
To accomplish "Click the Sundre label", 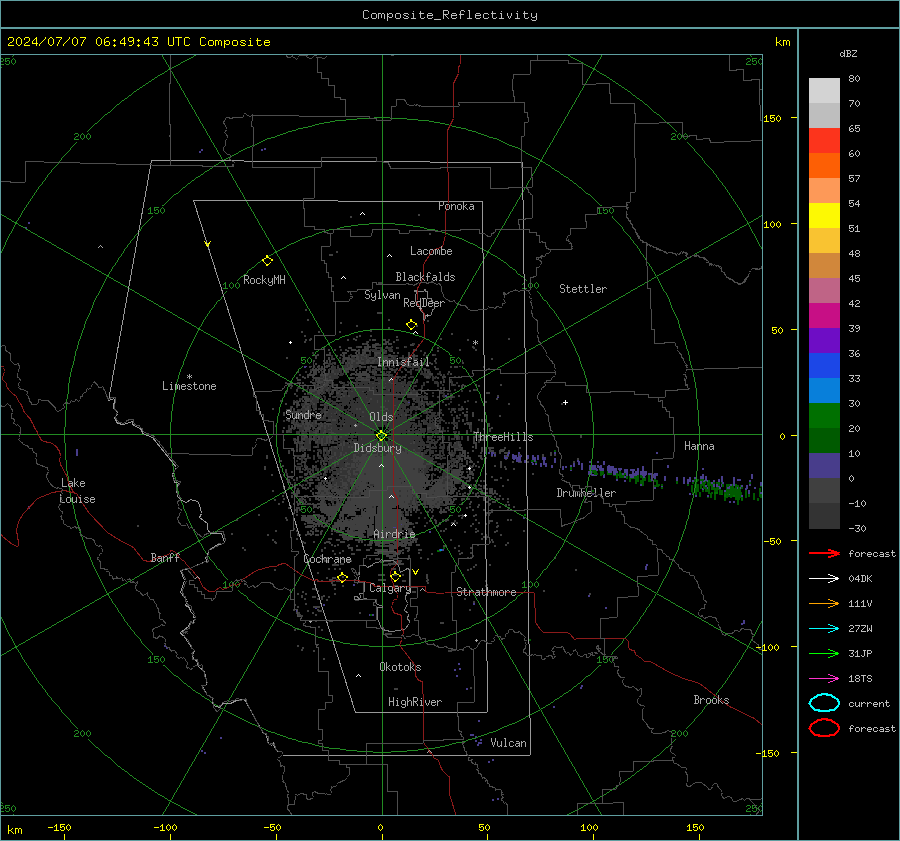I will [303, 414].
